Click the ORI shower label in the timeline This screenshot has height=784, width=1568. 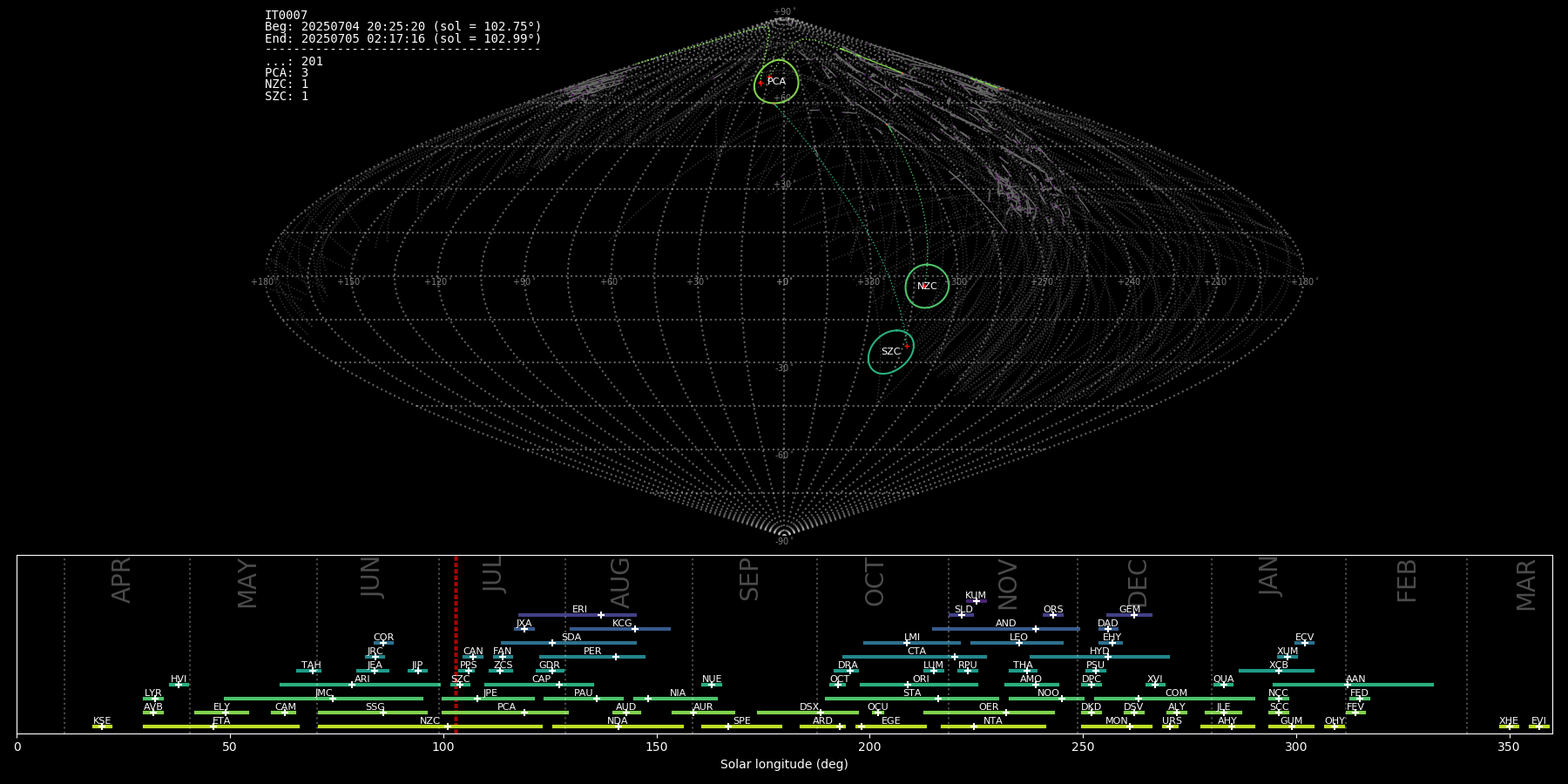point(921,679)
